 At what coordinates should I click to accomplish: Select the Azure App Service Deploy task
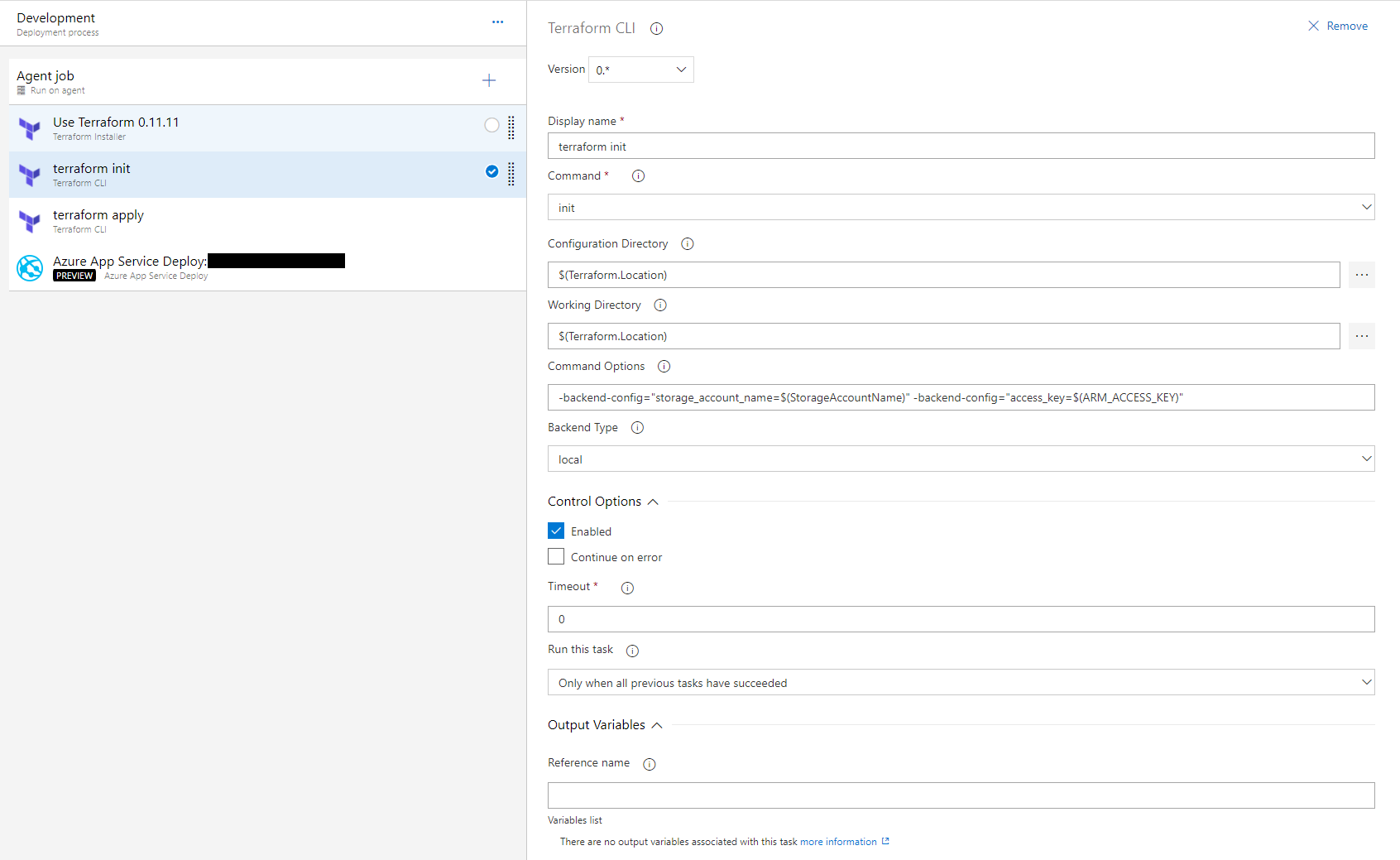click(267, 267)
